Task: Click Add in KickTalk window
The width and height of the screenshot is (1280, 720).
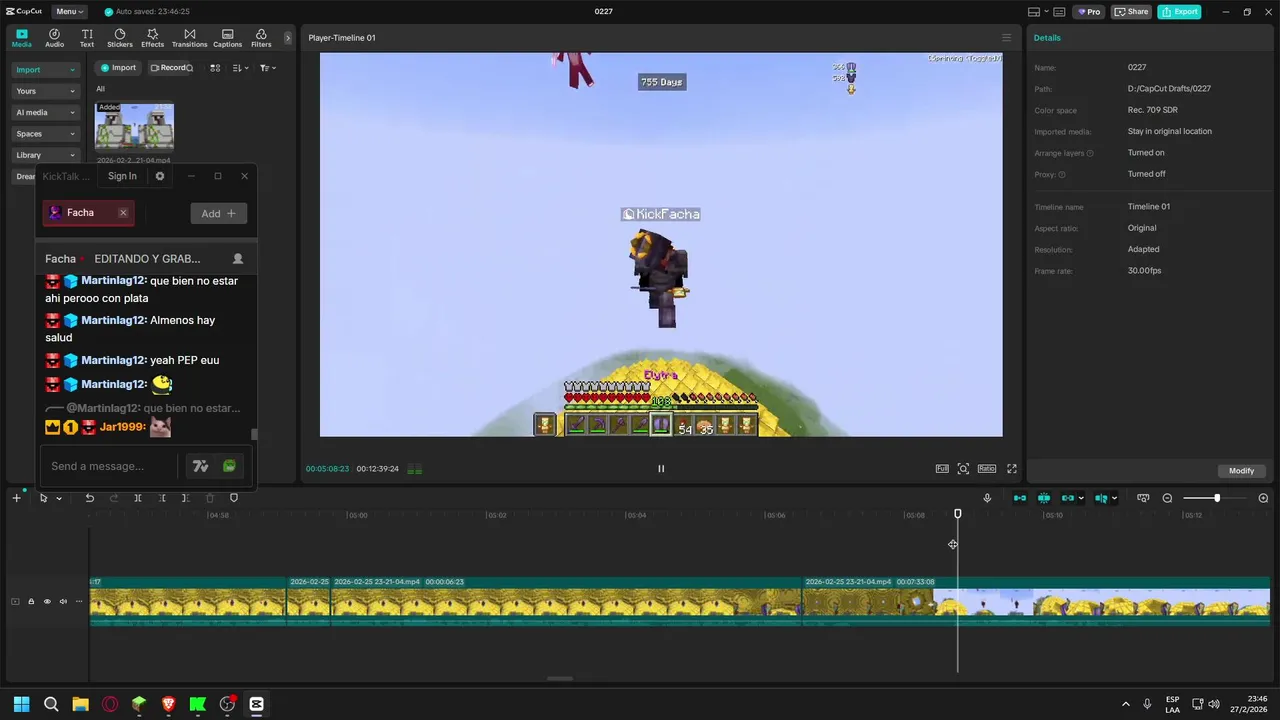Action: tap(219, 213)
